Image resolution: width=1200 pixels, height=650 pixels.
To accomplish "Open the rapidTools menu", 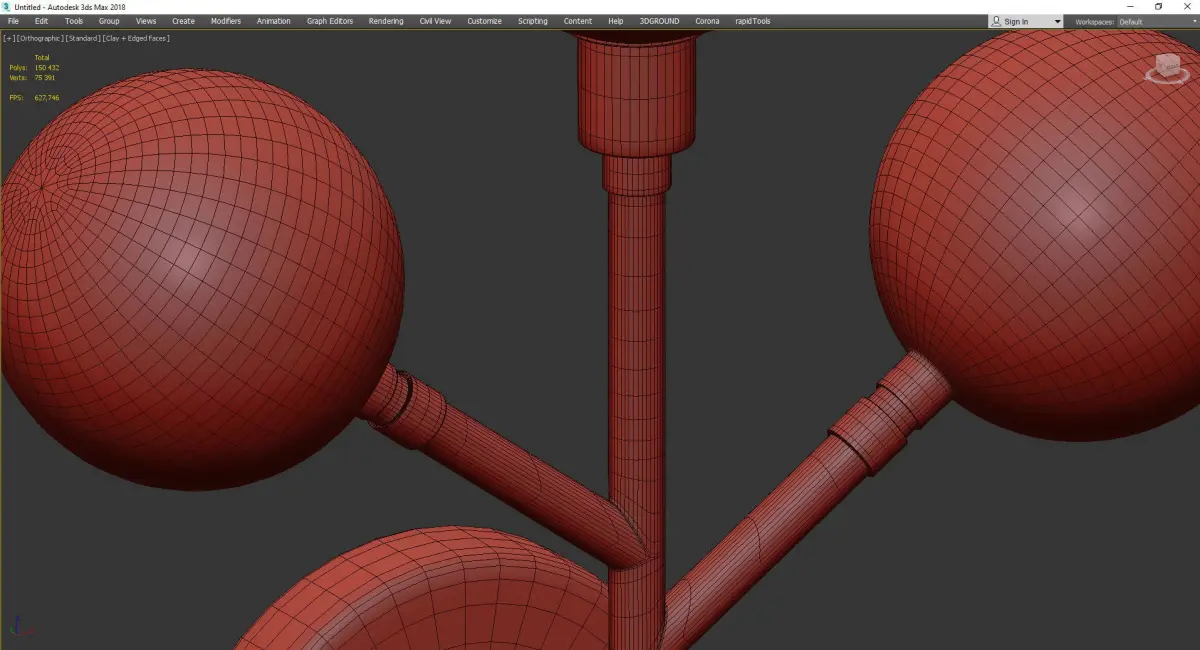I will (751, 21).
